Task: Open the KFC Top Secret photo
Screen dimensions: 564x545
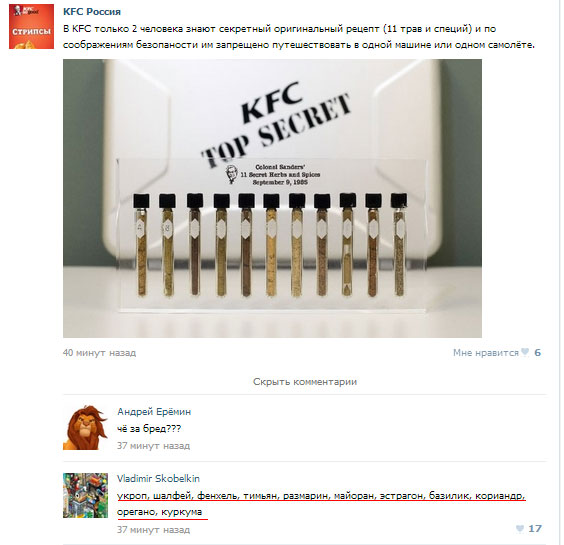Action: click(x=272, y=198)
